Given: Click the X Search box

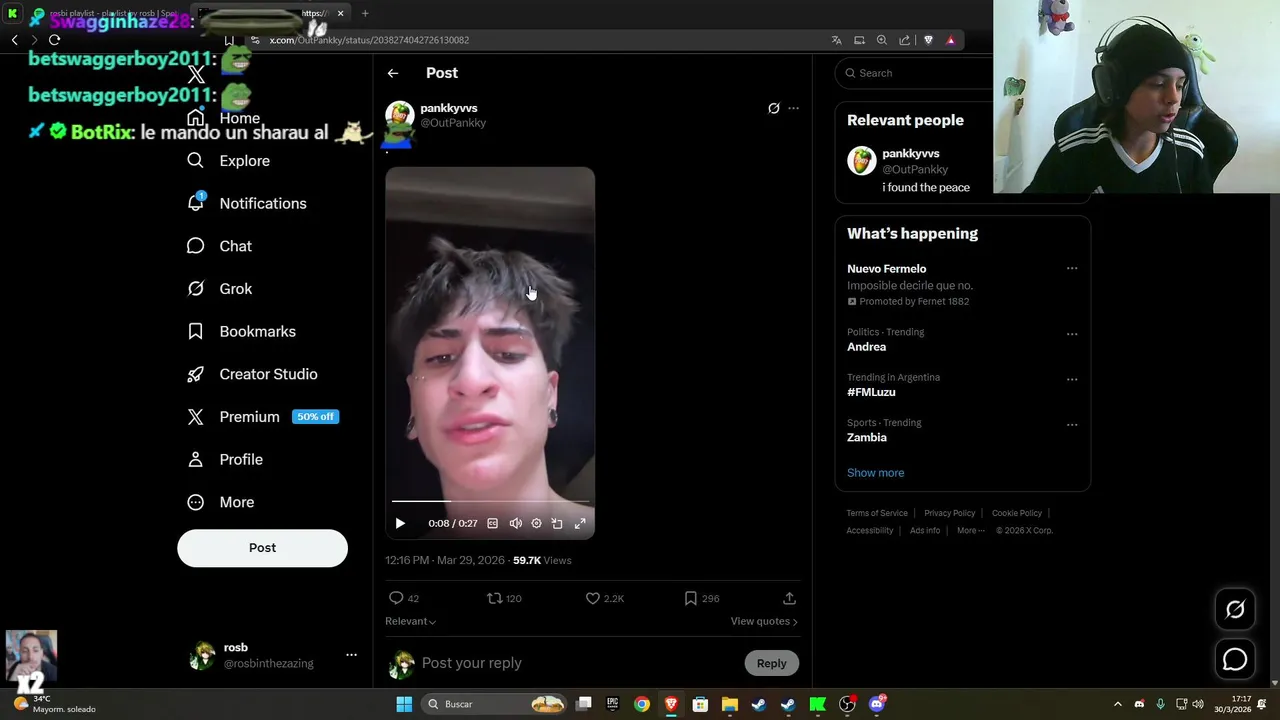Looking at the screenshot, I should 915,73.
